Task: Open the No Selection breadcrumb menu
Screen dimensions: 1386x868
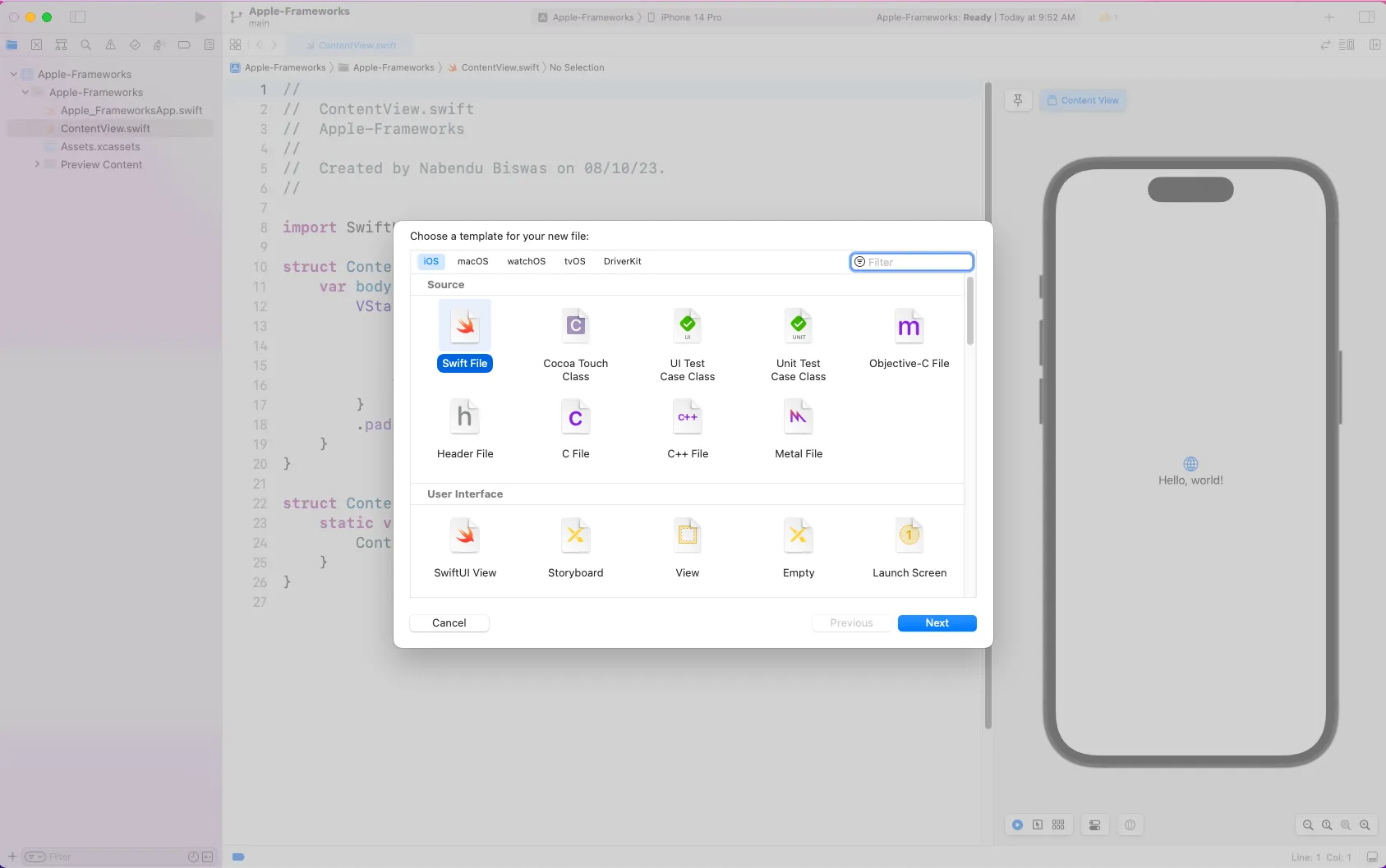Action: [x=577, y=67]
